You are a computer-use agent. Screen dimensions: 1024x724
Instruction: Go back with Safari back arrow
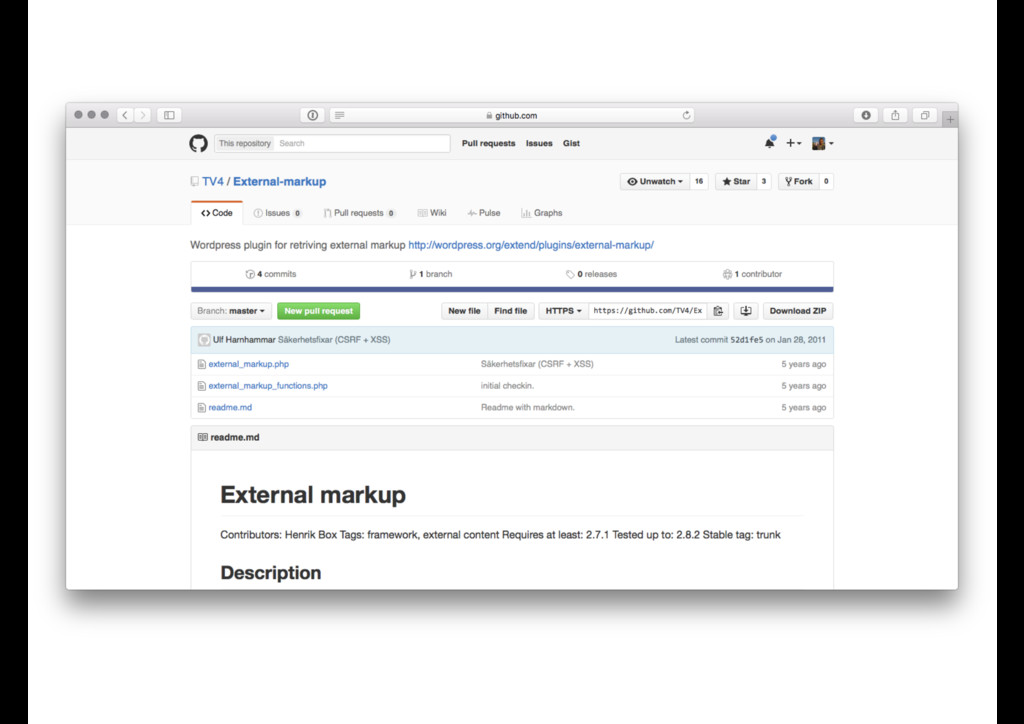pyautogui.click(x=125, y=115)
